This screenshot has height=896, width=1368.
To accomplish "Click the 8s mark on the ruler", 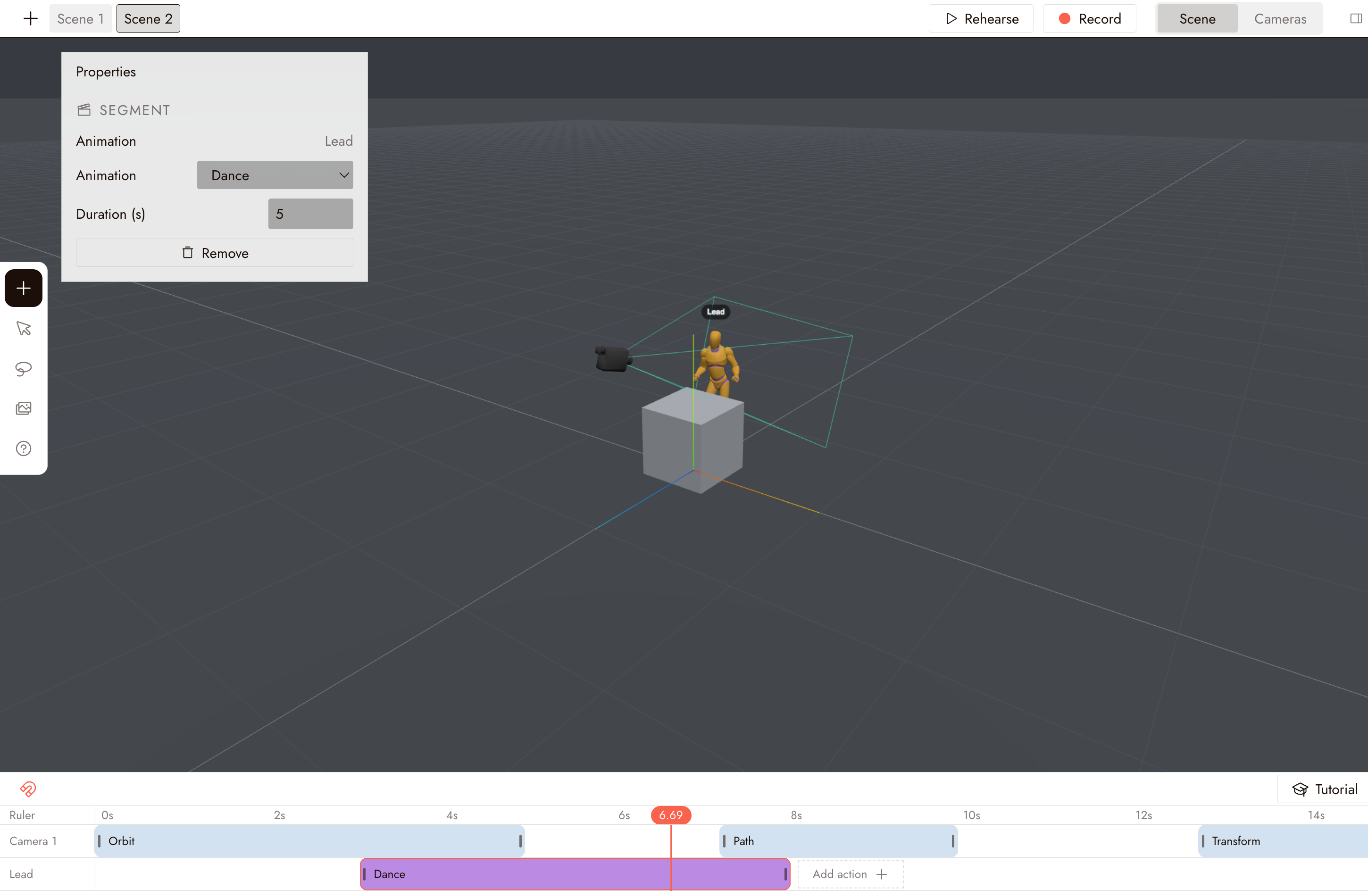I will pyautogui.click(x=796, y=815).
